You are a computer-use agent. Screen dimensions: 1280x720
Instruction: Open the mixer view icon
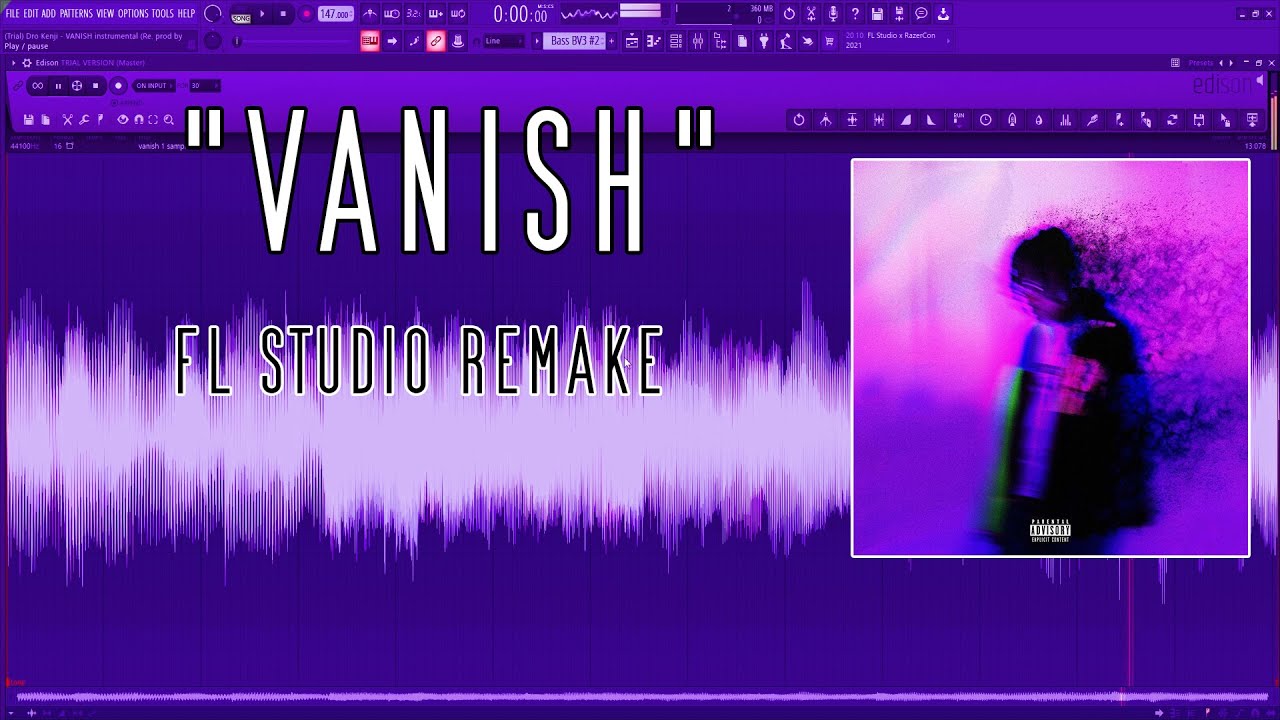(698, 41)
